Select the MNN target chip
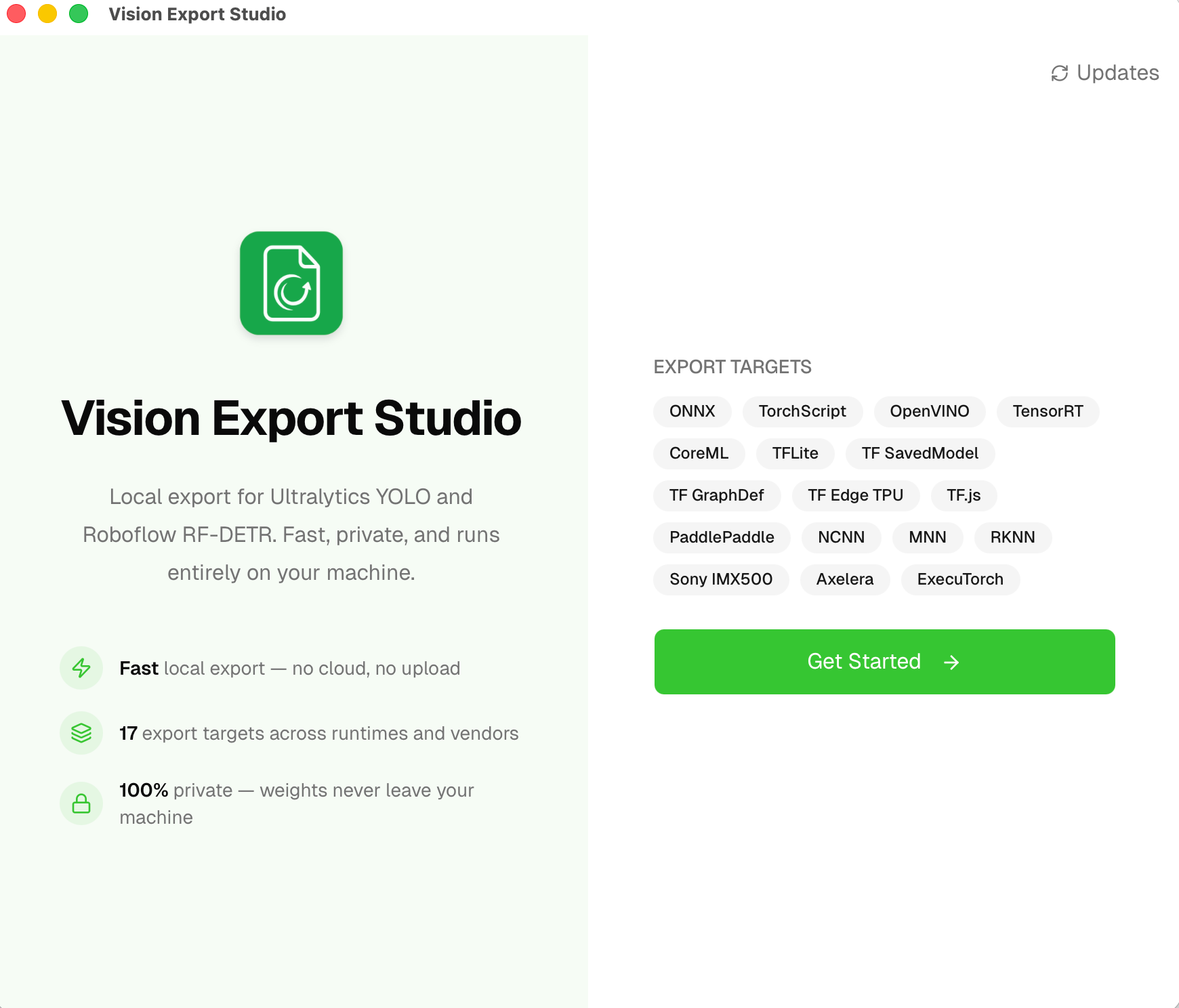 click(928, 537)
